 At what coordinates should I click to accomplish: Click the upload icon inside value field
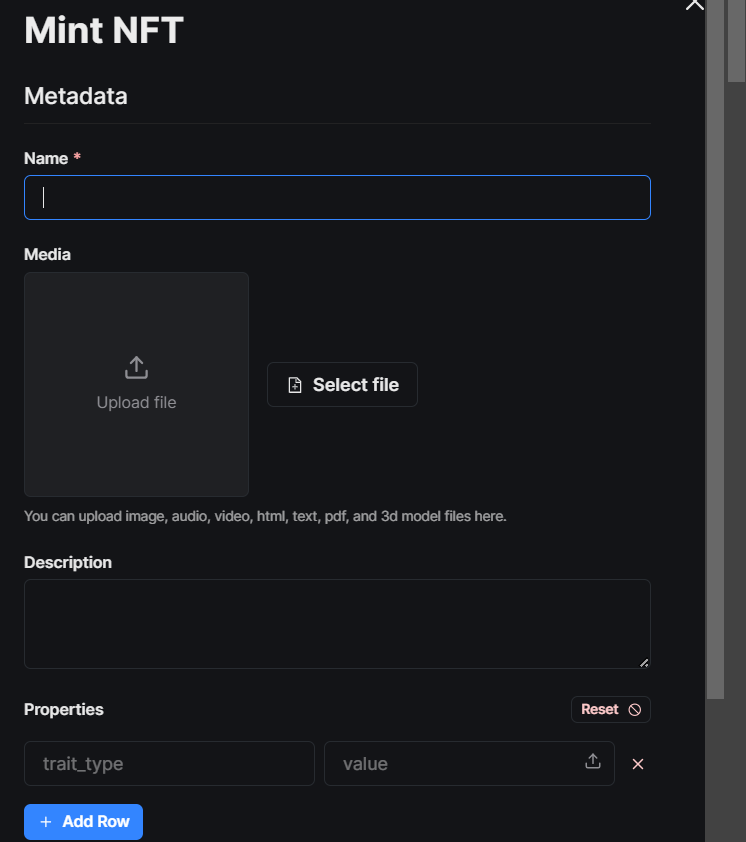(x=593, y=762)
